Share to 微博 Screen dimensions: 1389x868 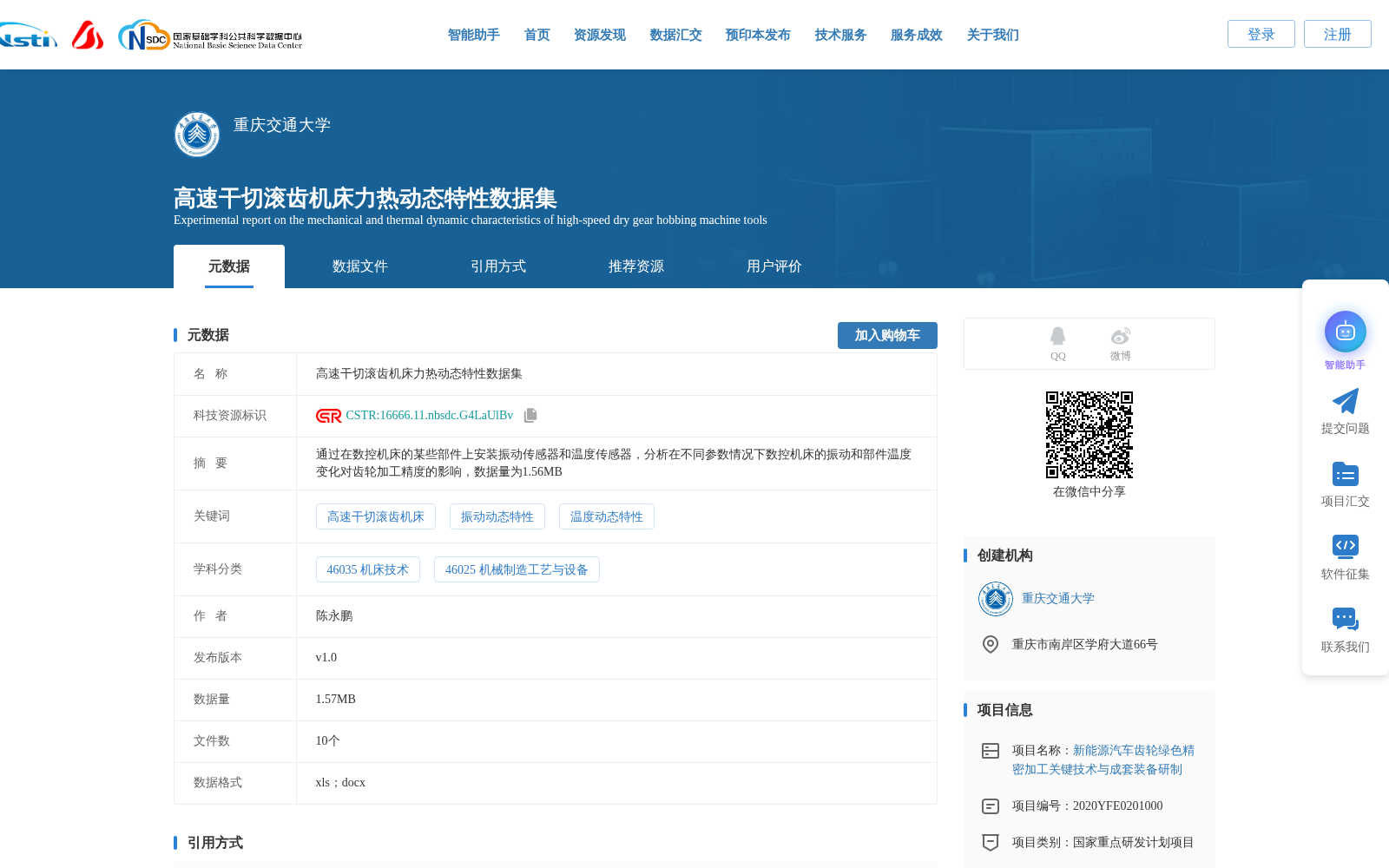tap(1121, 344)
